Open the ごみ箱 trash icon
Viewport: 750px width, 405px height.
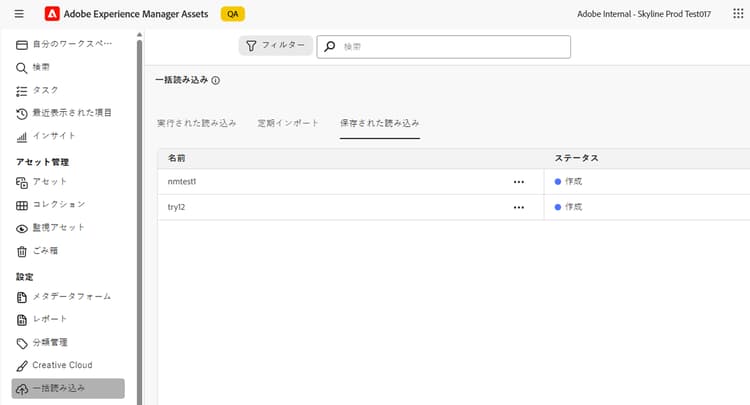22,252
